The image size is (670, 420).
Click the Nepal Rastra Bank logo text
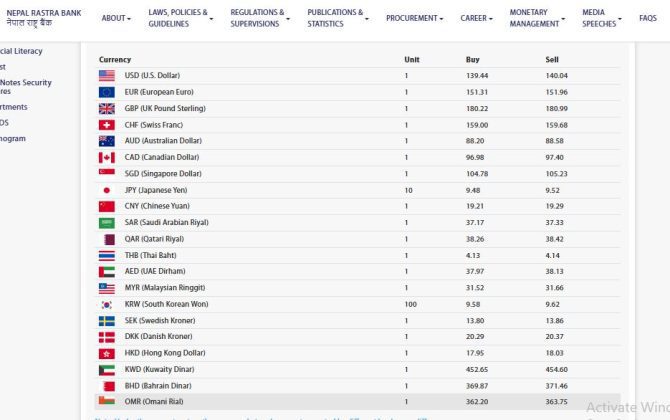43,18
